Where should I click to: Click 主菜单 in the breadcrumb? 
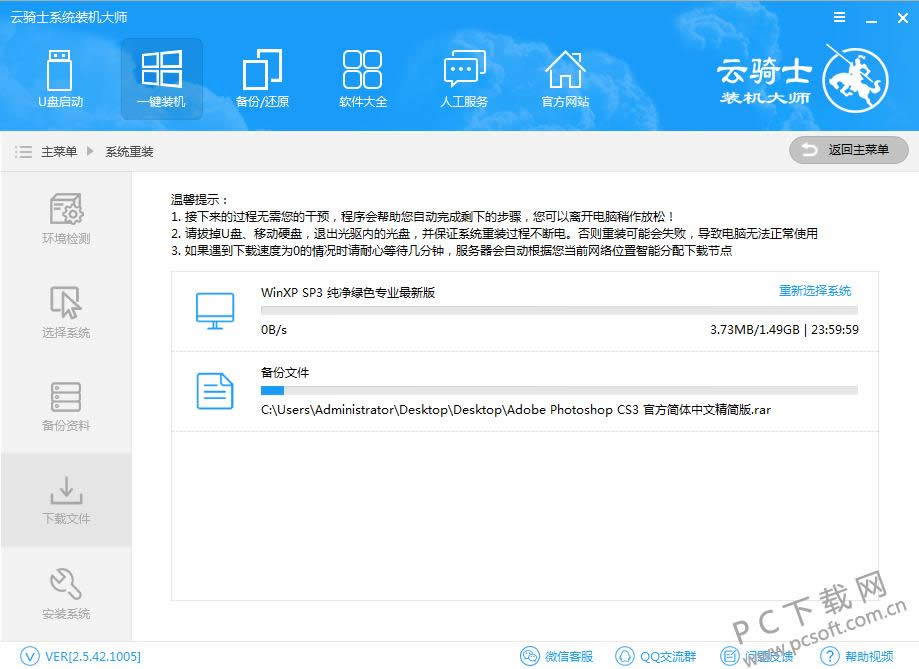[x=58, y=152]
